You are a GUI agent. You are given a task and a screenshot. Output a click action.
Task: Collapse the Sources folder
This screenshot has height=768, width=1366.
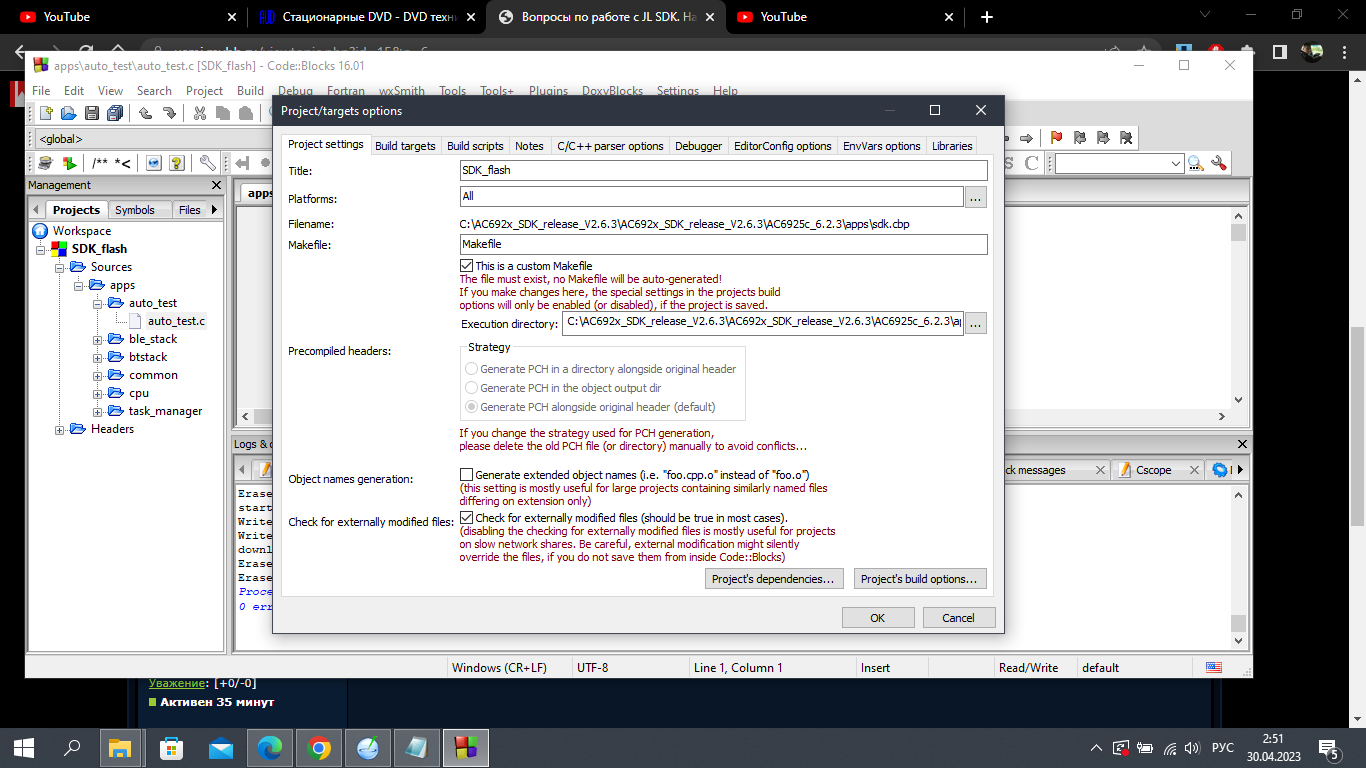pyautogui.click(x=60, y=267)
